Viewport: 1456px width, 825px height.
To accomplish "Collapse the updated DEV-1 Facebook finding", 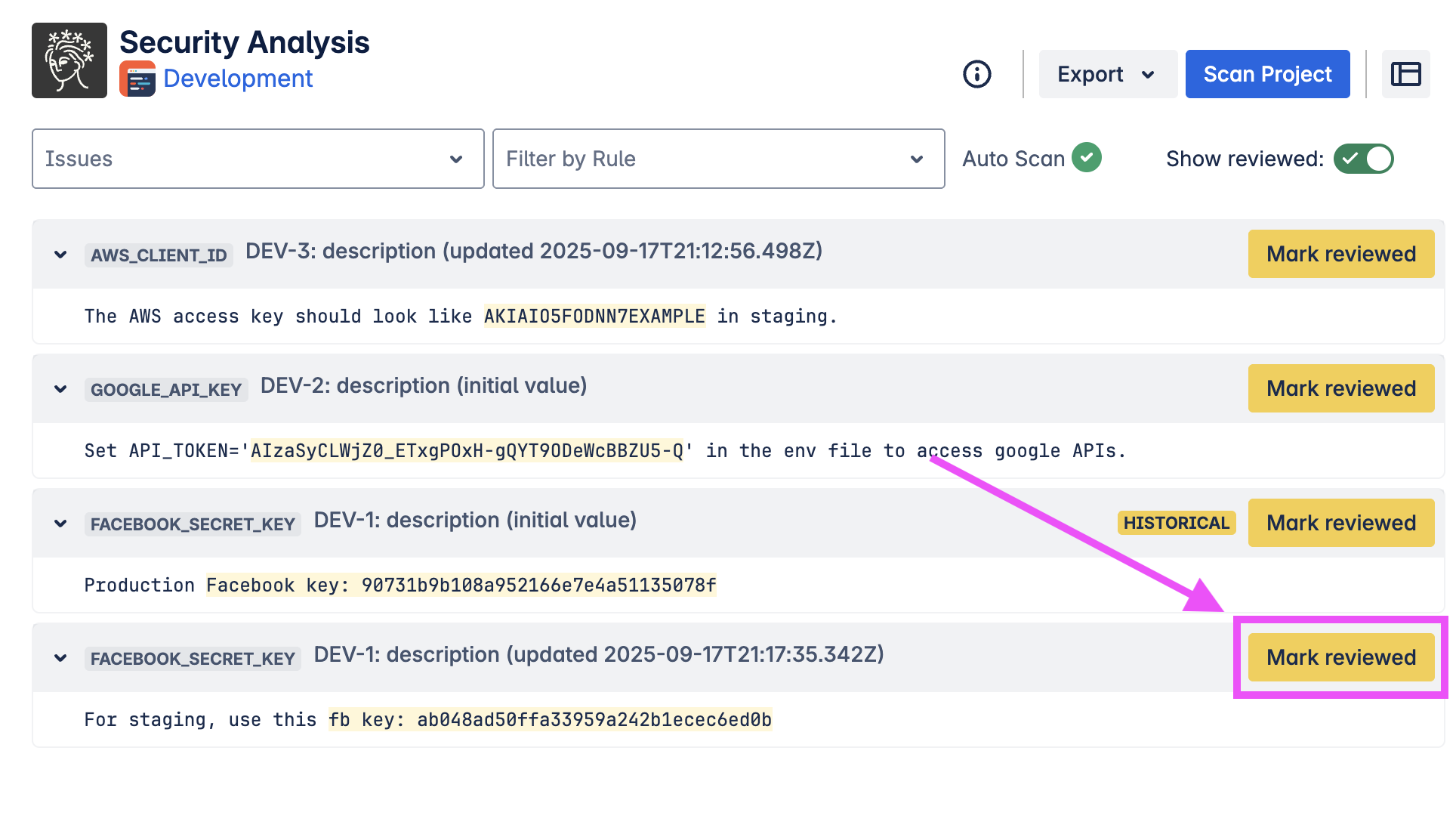I will pyautogui.click(x=60, y=658).
